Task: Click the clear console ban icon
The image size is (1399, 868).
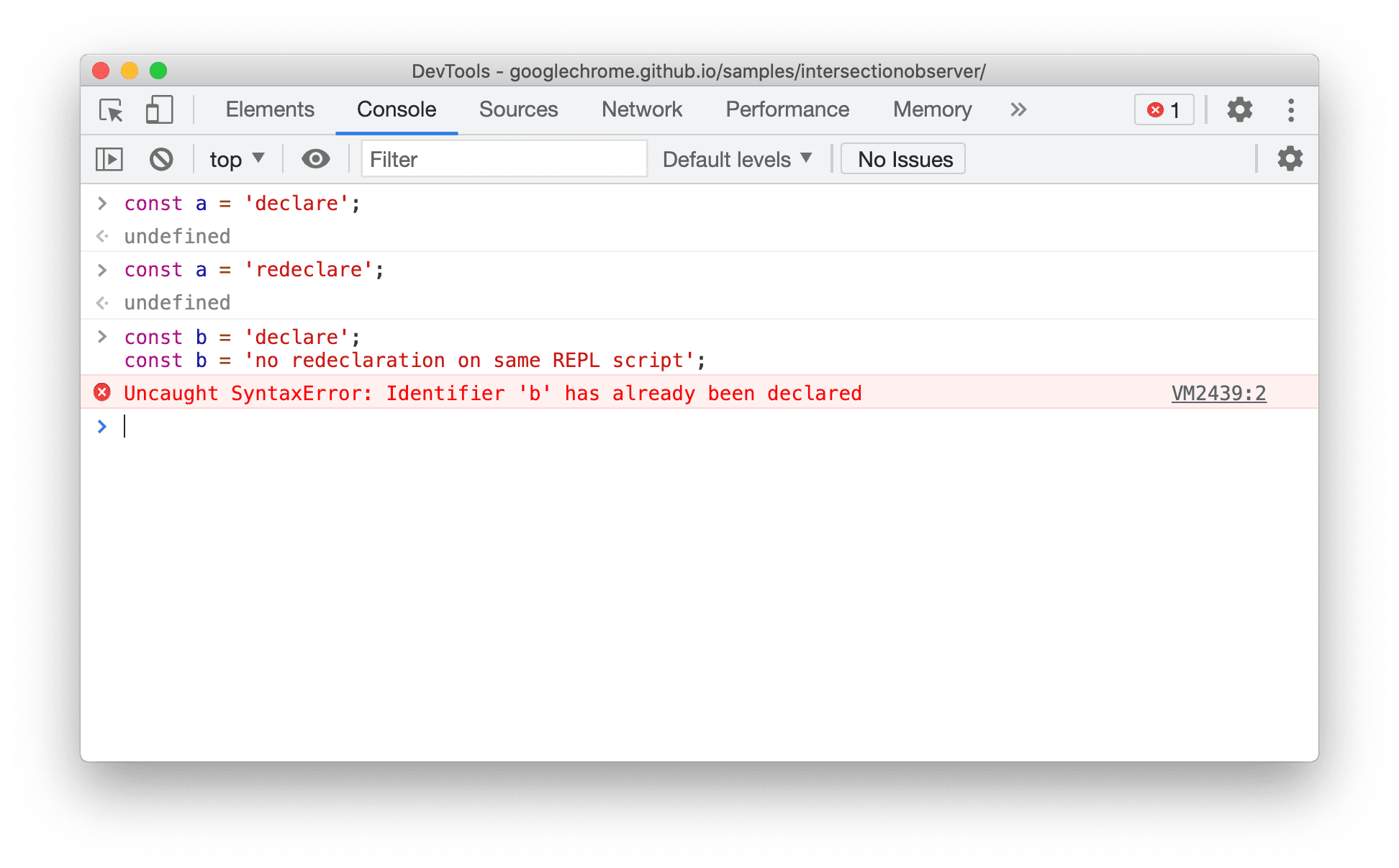Action: (x=161, y=159)
